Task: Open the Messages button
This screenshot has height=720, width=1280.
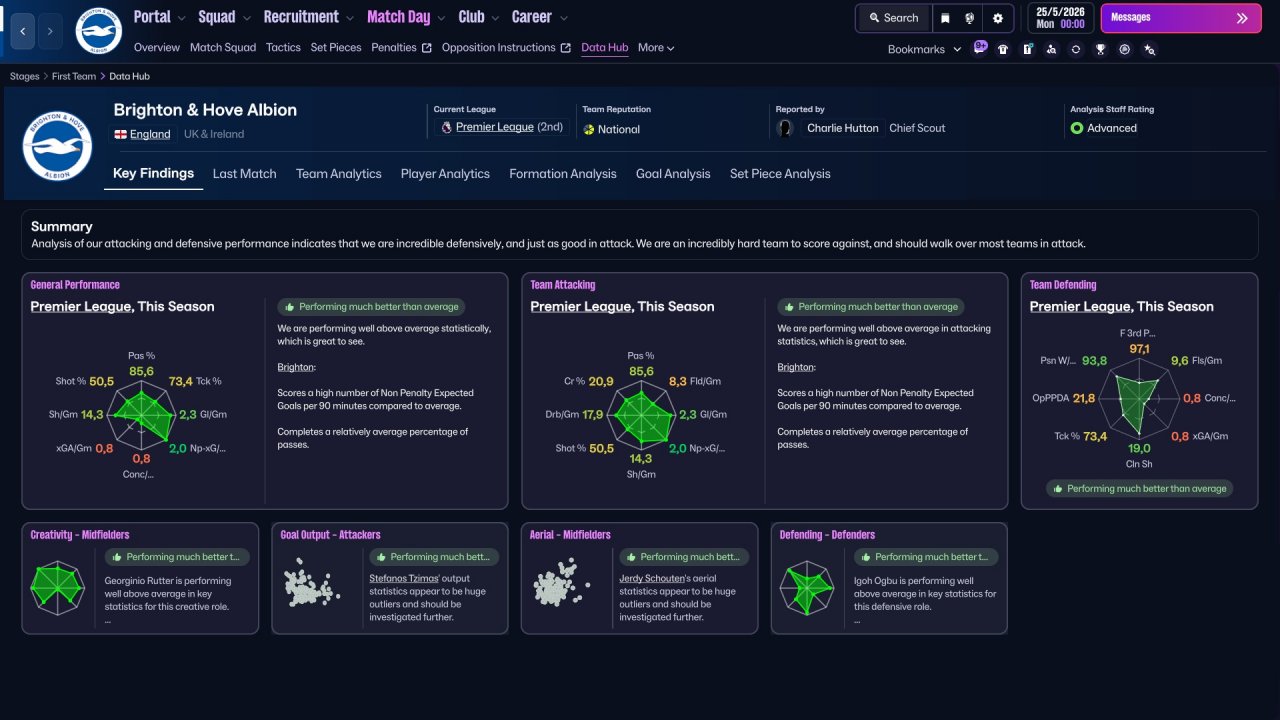Action: (x=1180, y=18)
